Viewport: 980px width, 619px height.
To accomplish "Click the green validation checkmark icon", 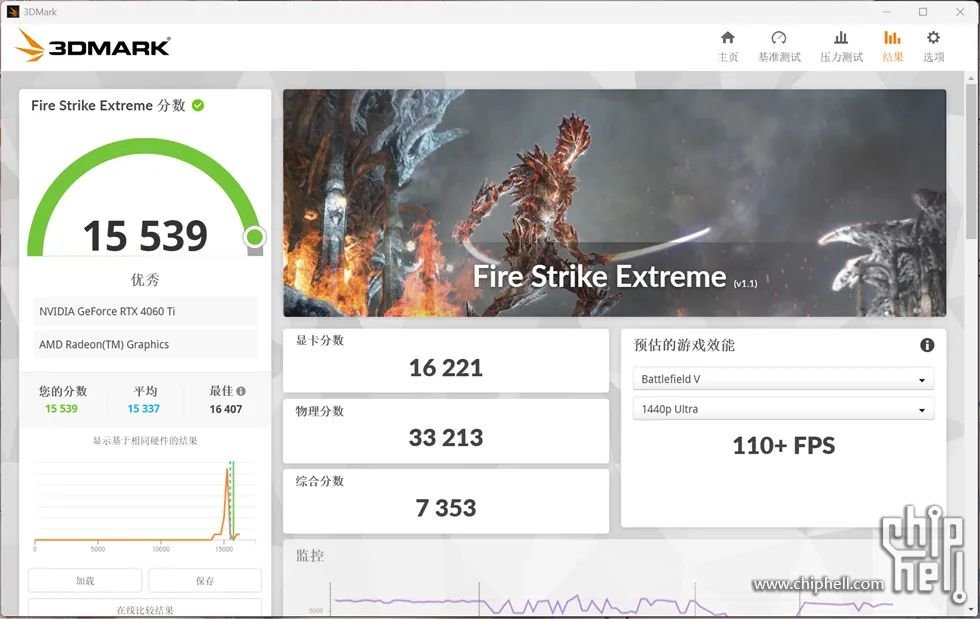I will click(x=198, y=106).
